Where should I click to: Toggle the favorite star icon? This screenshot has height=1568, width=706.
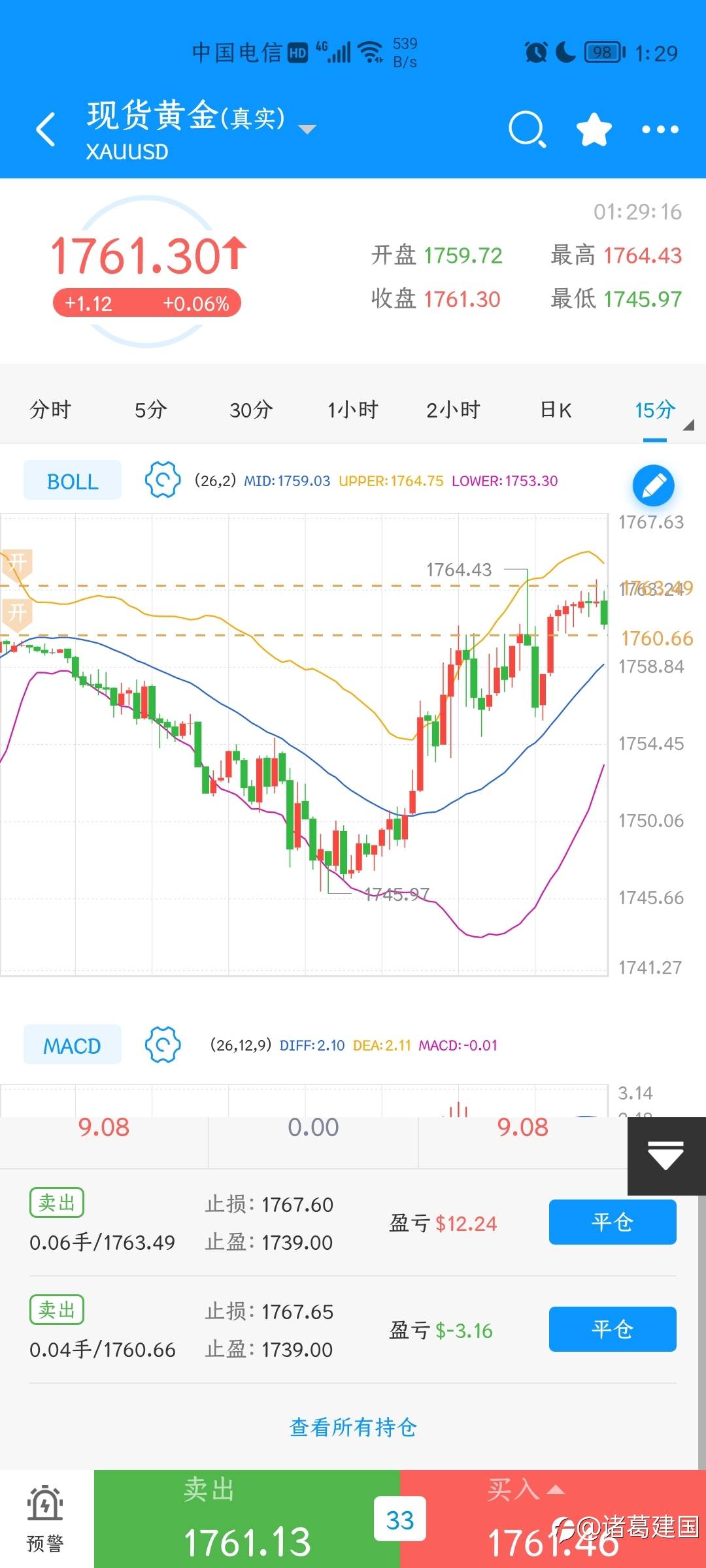594,129
